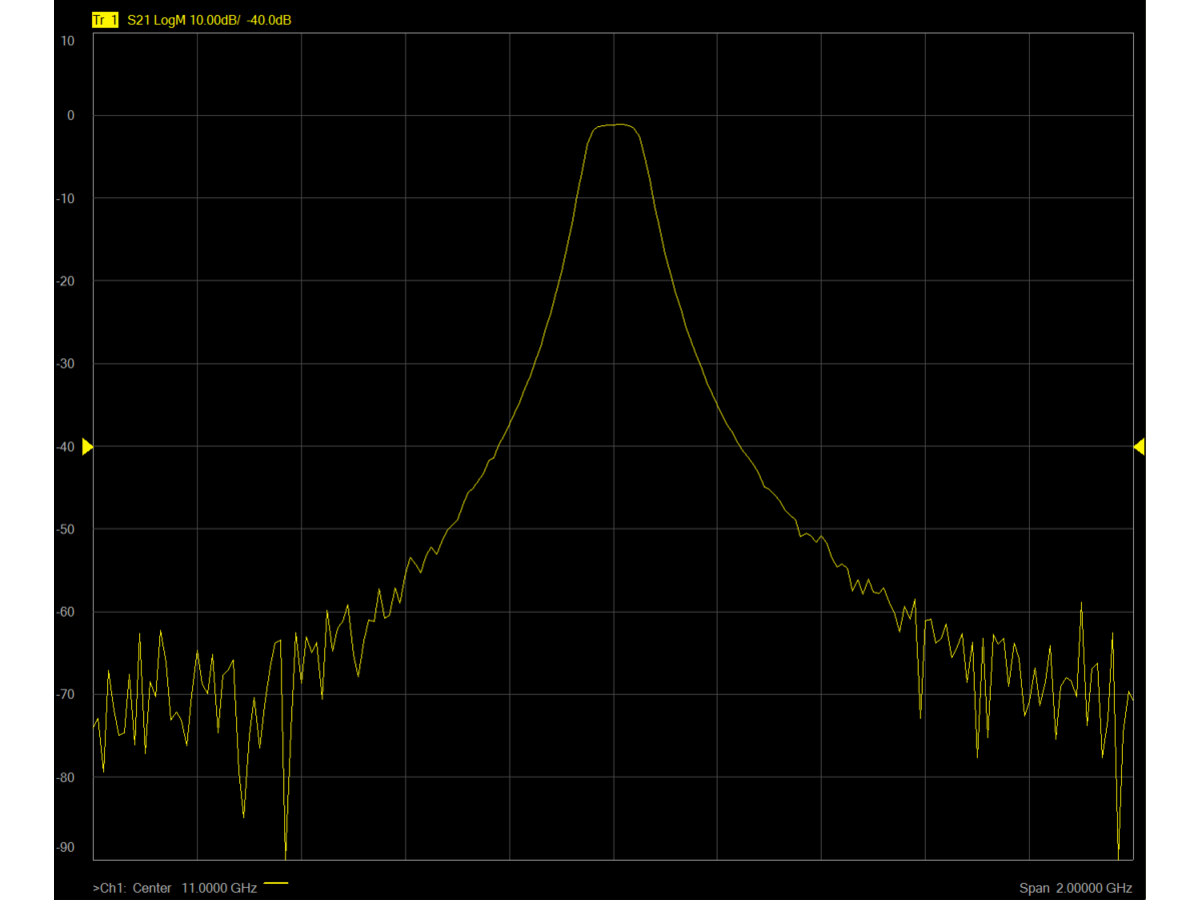The width and height of the screenshot is (1200, 900).
Task: Click the LogM format label
Action: pos(171,20)
